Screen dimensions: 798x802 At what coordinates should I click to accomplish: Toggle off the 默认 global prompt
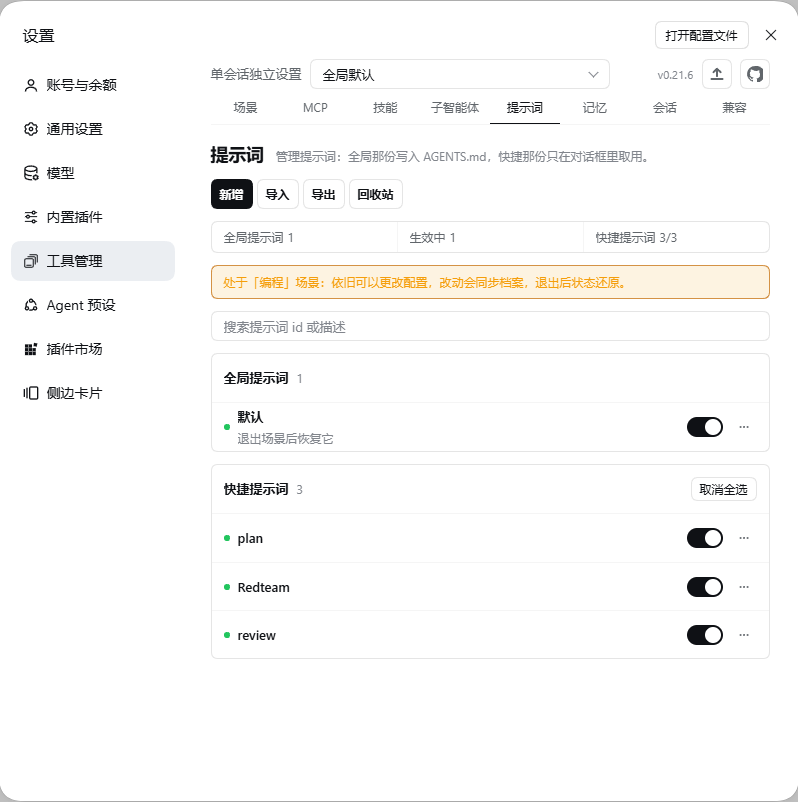(704, 427)
